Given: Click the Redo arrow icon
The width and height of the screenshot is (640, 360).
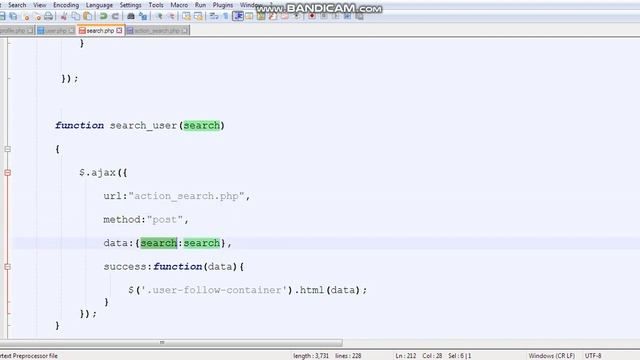Looking at the screenshot, I should (116, 16).
